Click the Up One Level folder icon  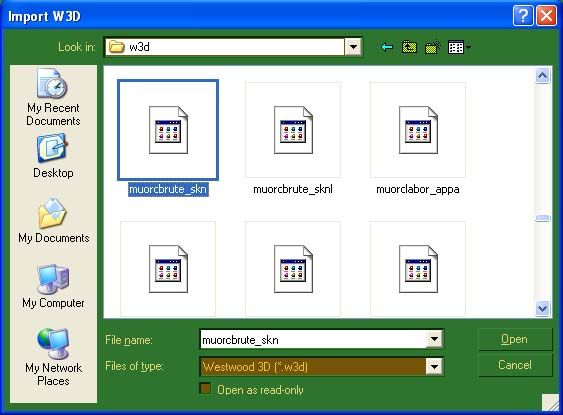(409, 47)
